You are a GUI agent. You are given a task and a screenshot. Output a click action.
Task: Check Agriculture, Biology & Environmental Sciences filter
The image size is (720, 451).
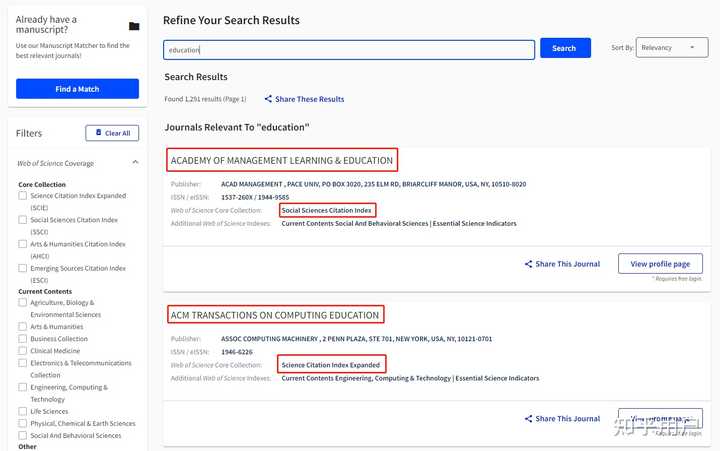[x=22, y=303]
